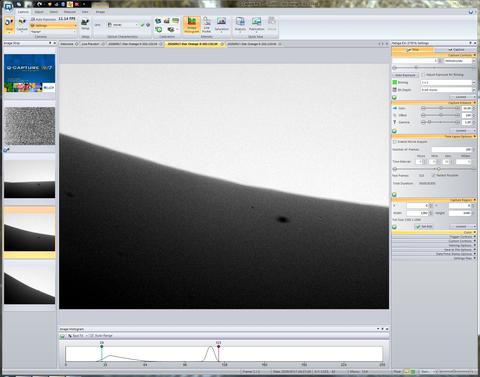Click the Best Fit button in histogram panel
The image size is (480, 377).
[76, 336]
